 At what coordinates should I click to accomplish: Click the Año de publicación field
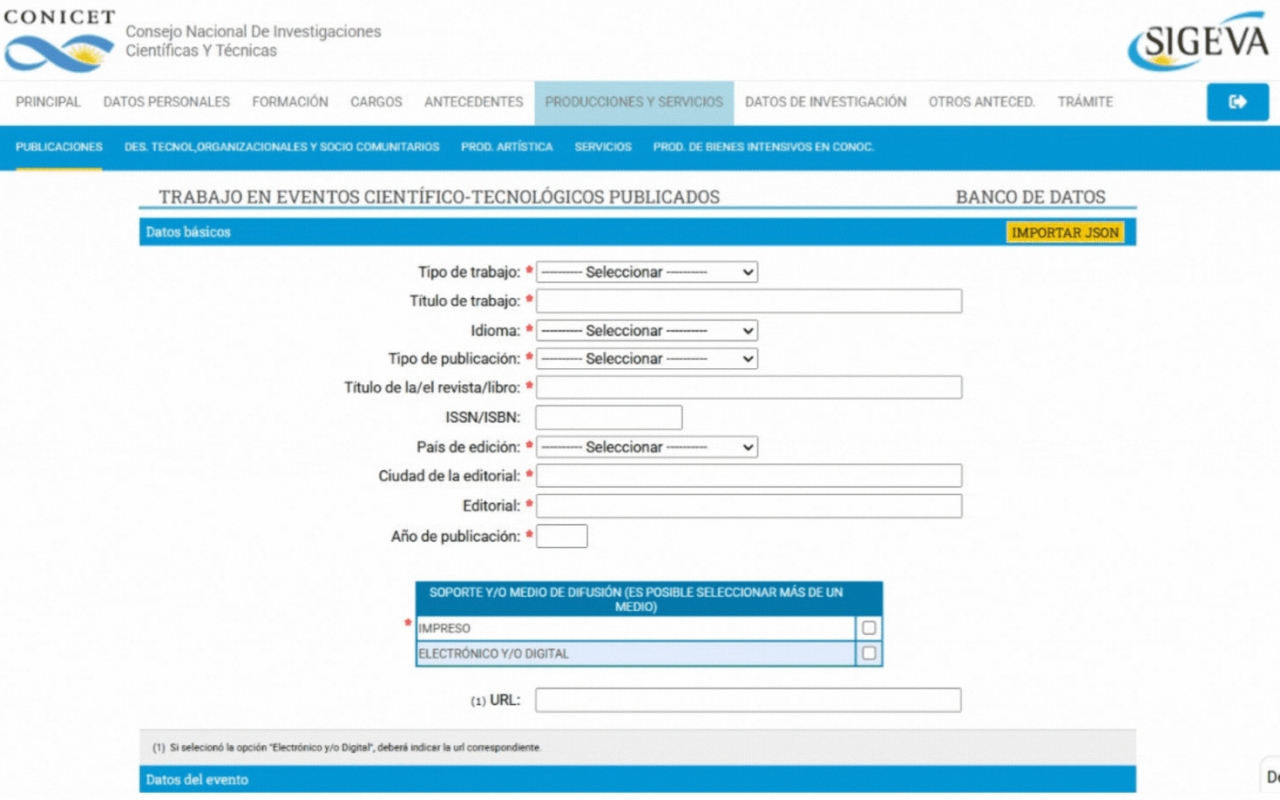[x=562, y=536]
